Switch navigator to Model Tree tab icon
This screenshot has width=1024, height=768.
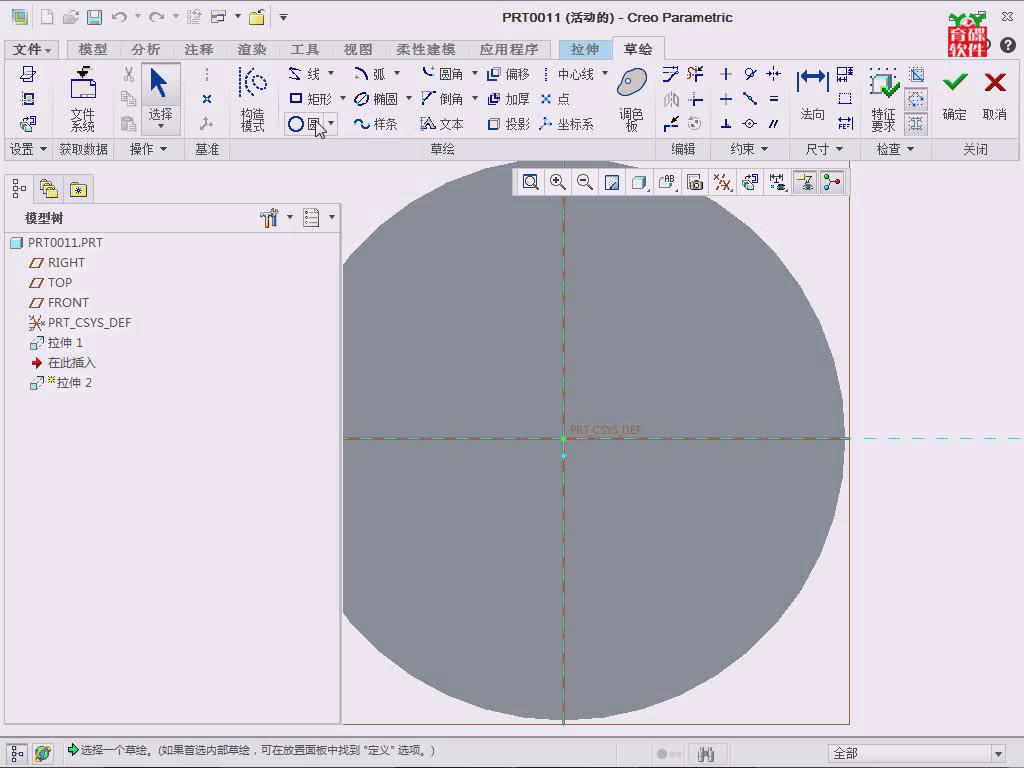click(x=19, y=189)
